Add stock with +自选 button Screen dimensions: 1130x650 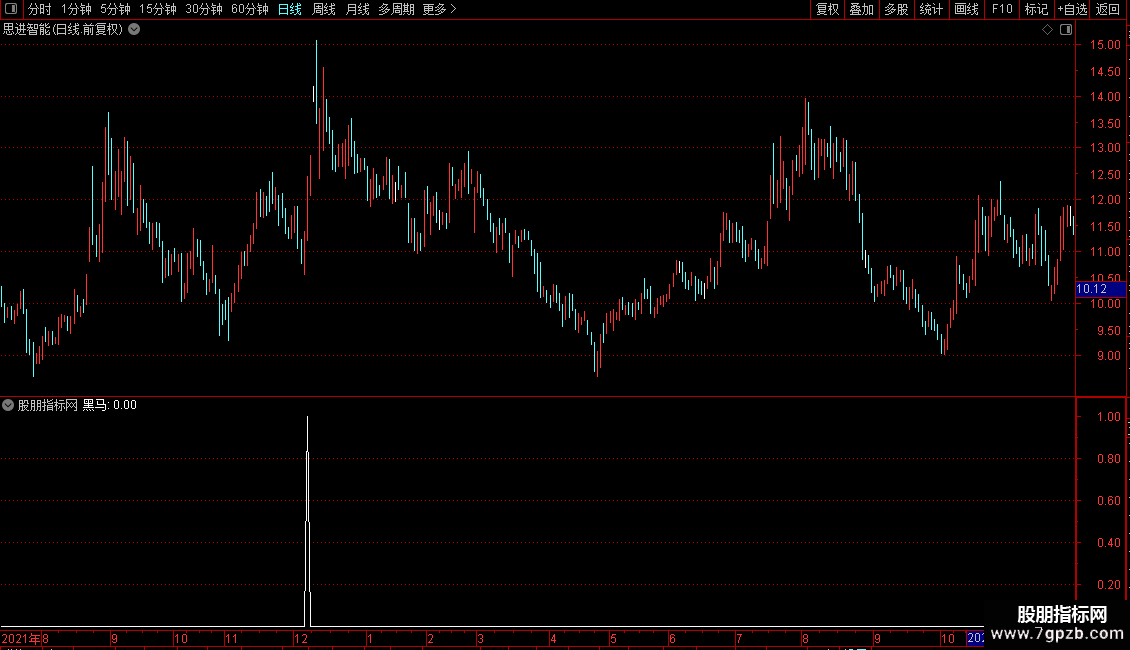pos(1072,9)
